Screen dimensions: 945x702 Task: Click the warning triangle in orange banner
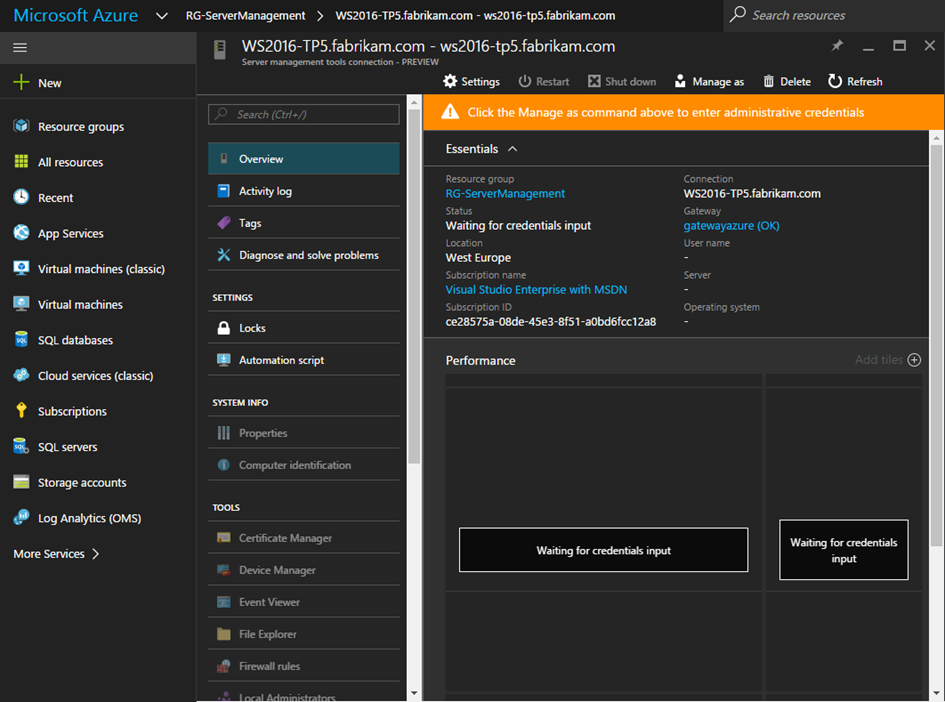450,112
